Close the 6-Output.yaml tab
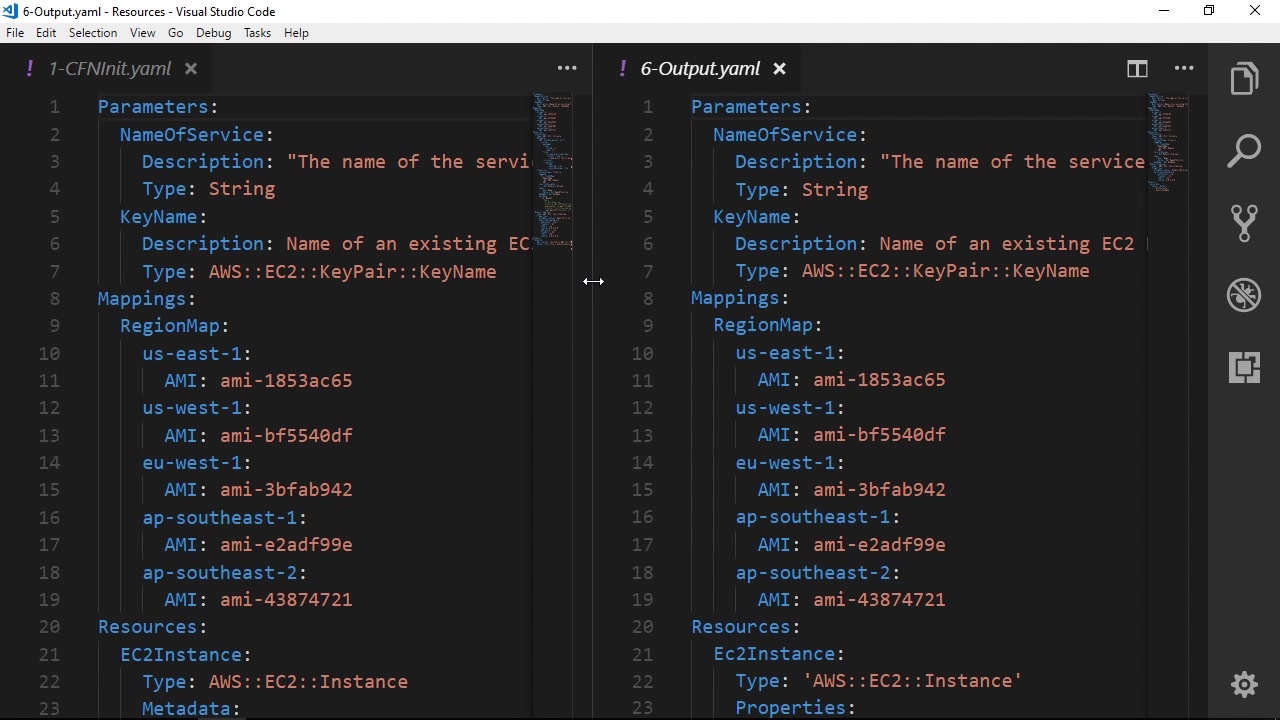Image resolution: width=1280 pixels, height=720 pixels. click(780, 69)
